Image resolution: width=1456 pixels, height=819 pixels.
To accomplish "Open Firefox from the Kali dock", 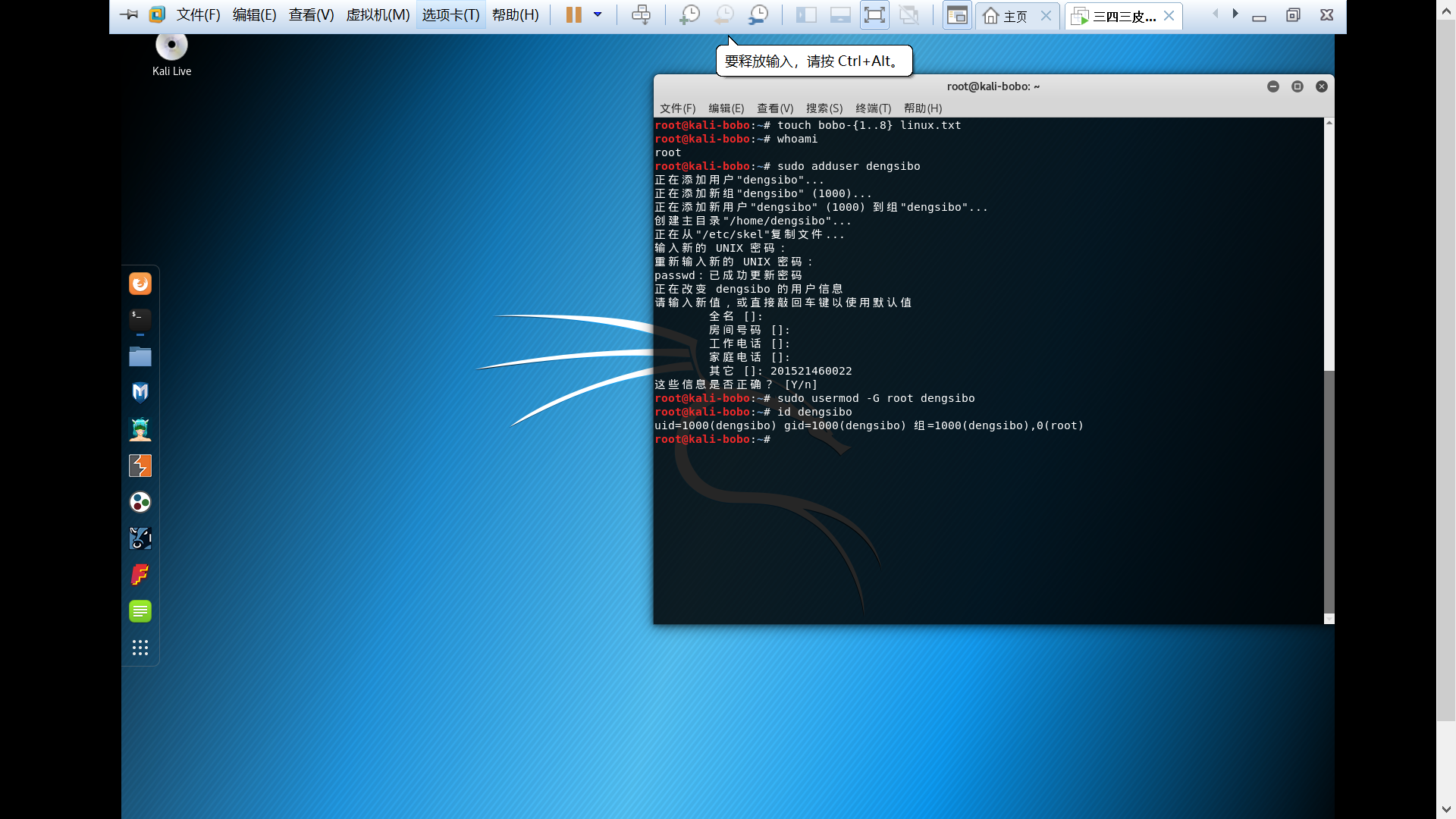I will [x=140, y=284].
